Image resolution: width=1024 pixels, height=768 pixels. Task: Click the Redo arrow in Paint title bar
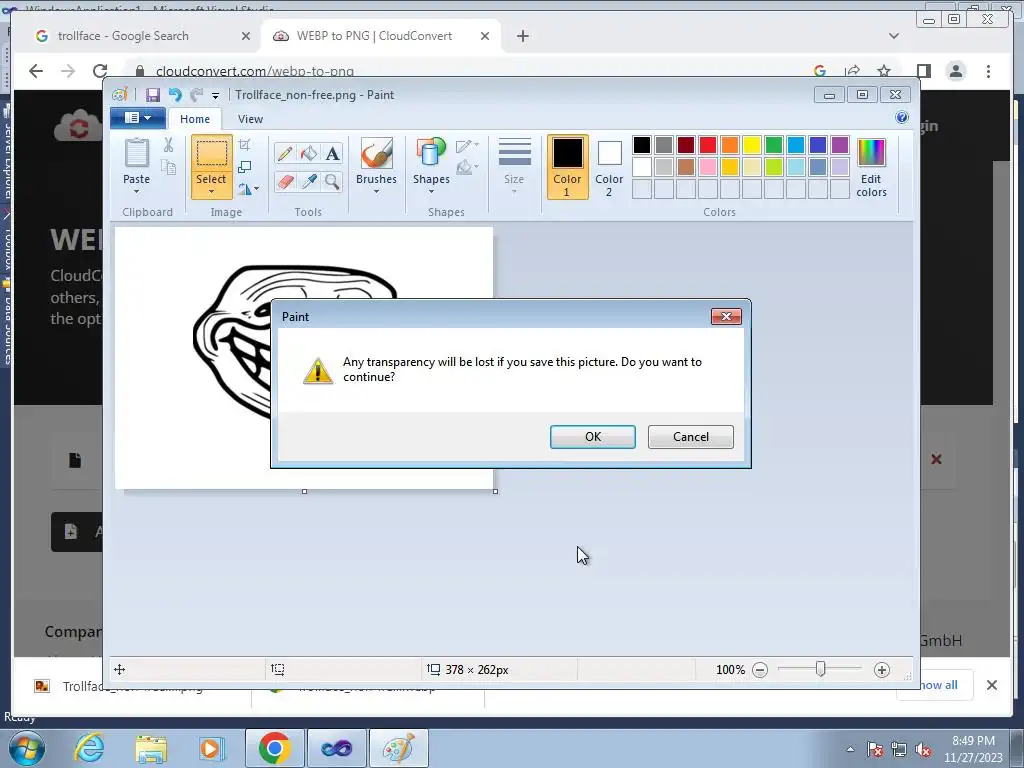(197, 95)
